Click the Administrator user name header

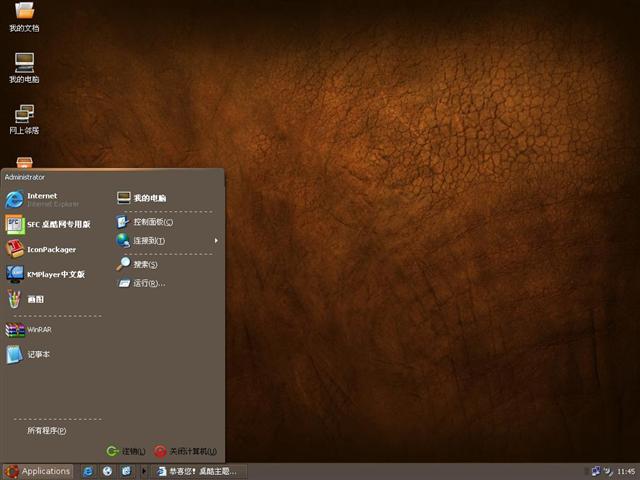(x=24, y=177)
